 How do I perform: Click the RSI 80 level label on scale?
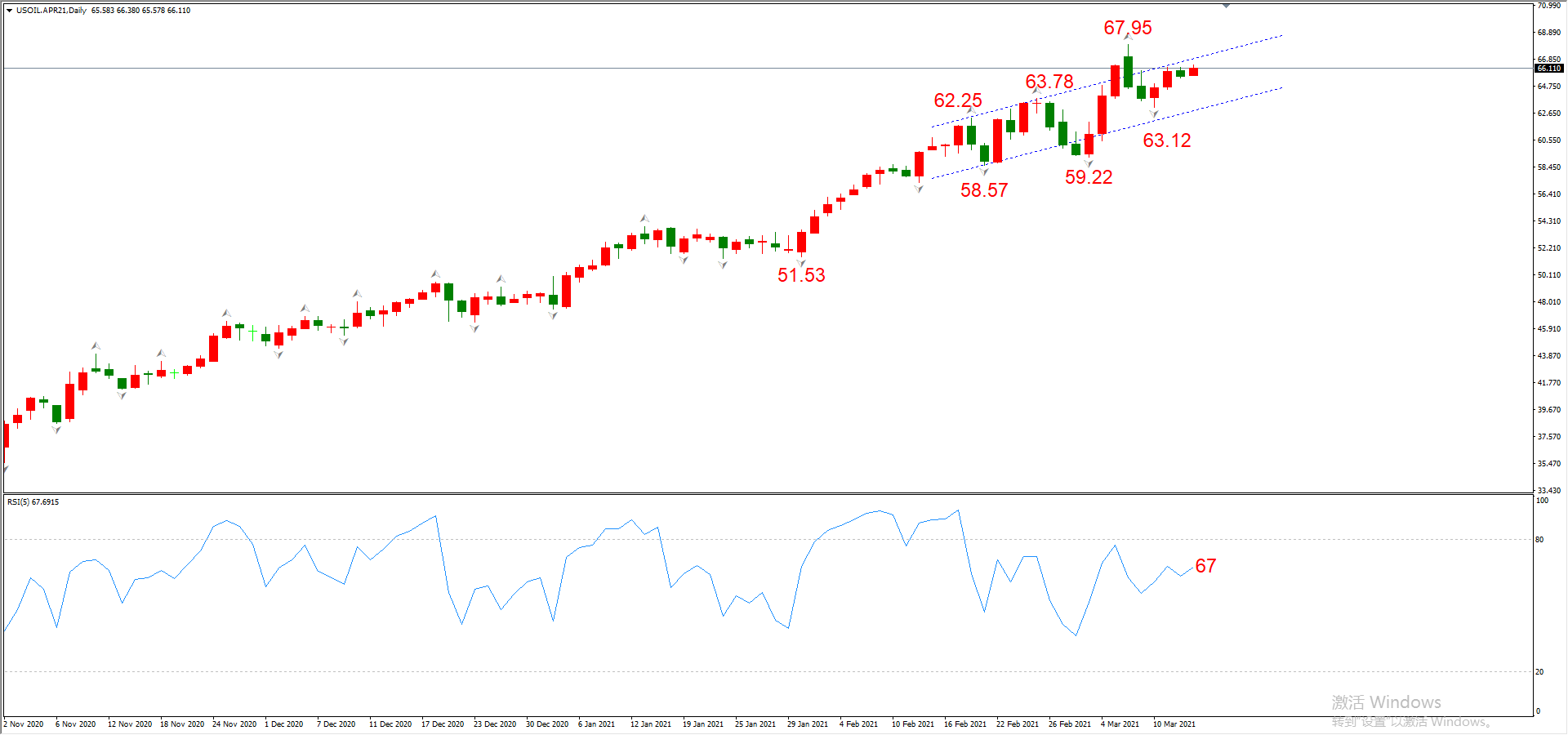pyautogui.click(x=1539, y=540)
